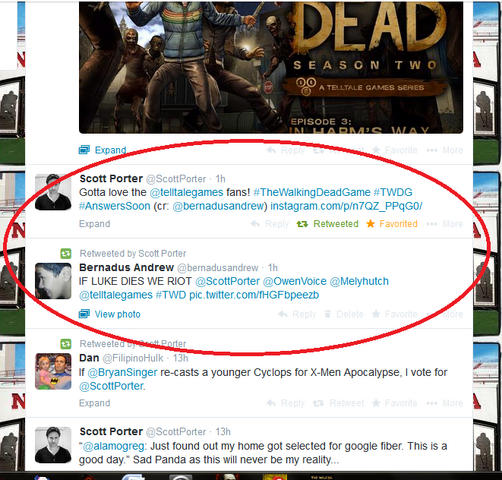Undo Favorited star on Scott Porter's tweet

pyautogui.click(x=392, y=224)
